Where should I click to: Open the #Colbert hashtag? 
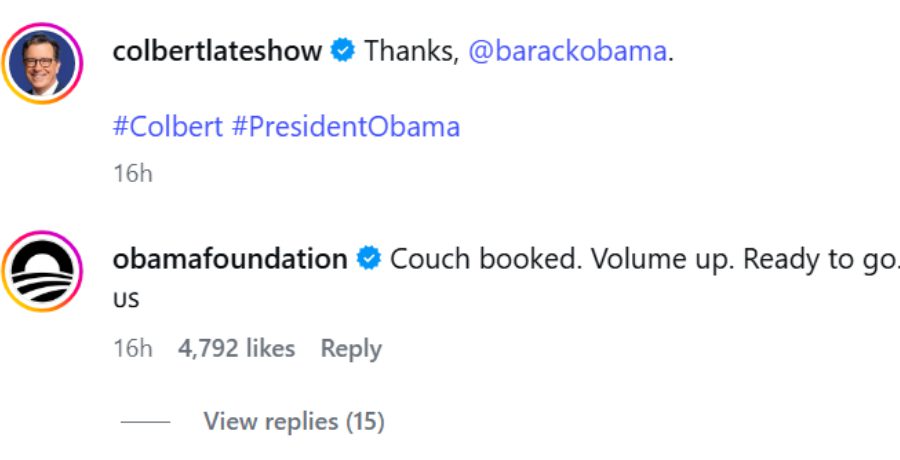pos(168,127)
